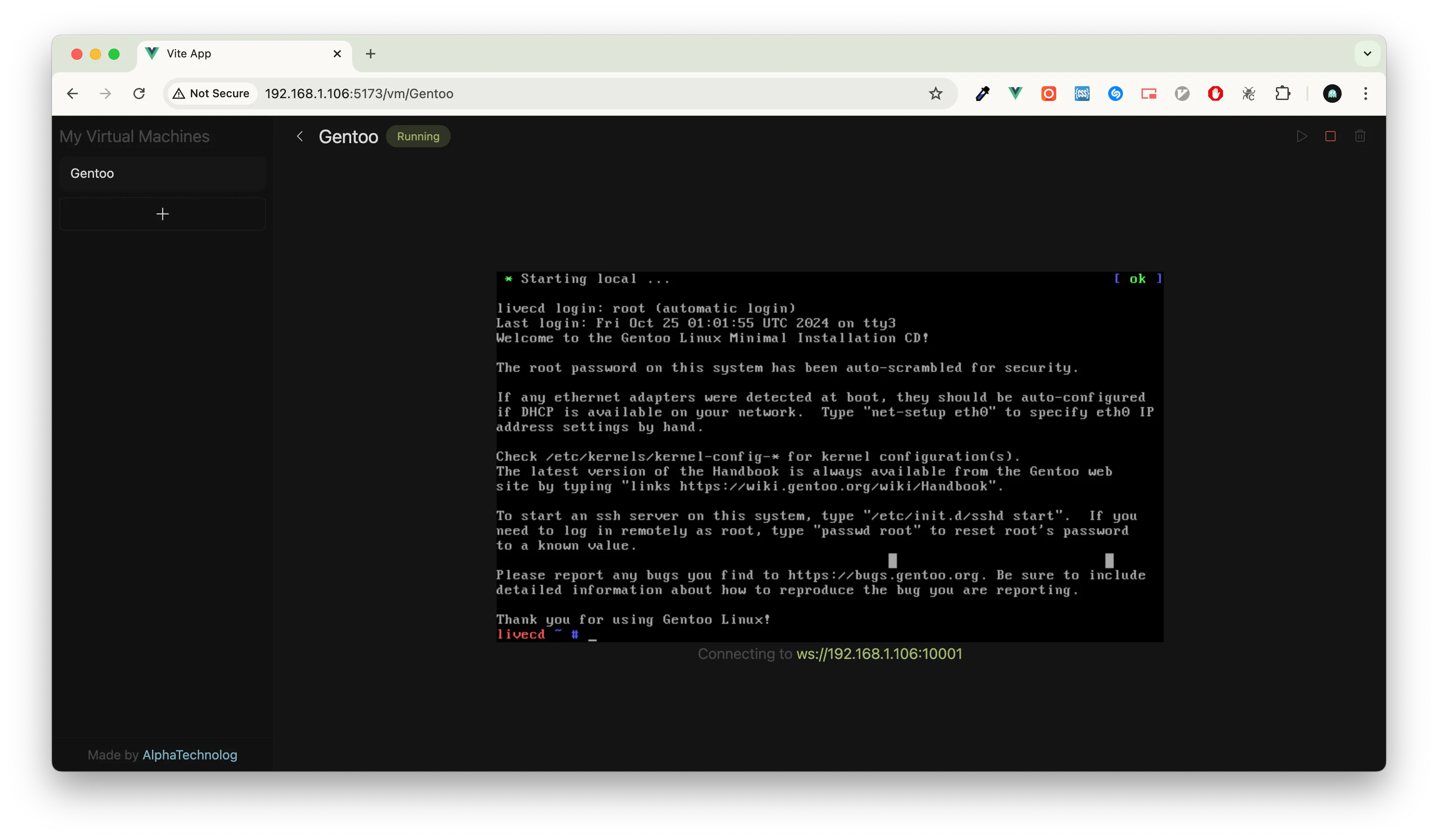
Task: Reload the page
Action: coord(139,94)
